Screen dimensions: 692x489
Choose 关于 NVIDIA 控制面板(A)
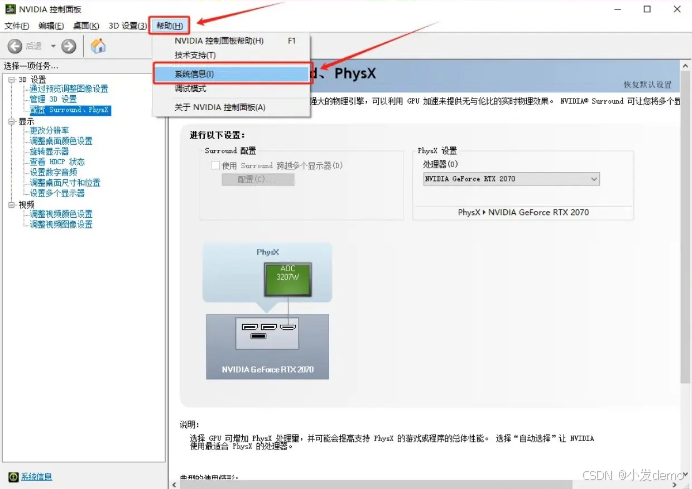pos(232,107)
